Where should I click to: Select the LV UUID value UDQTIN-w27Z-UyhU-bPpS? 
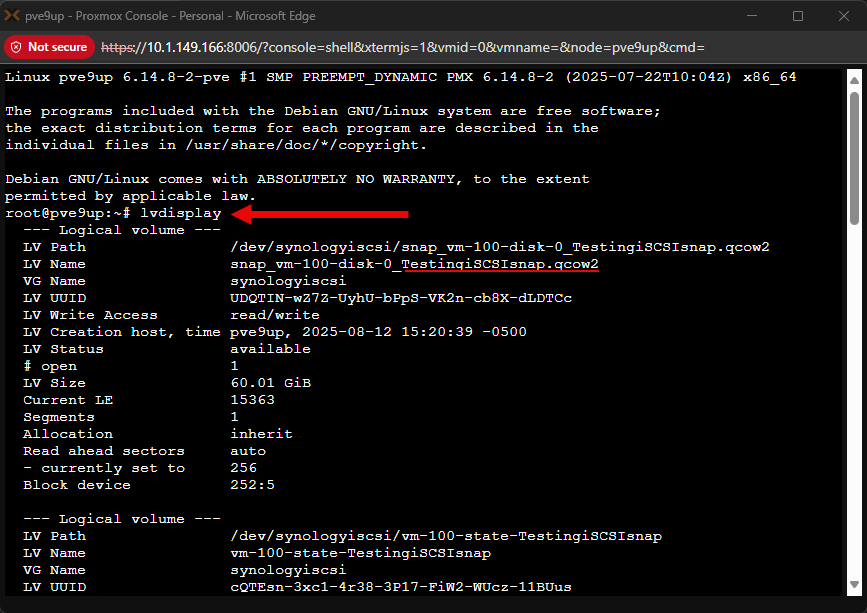[315, 297]
